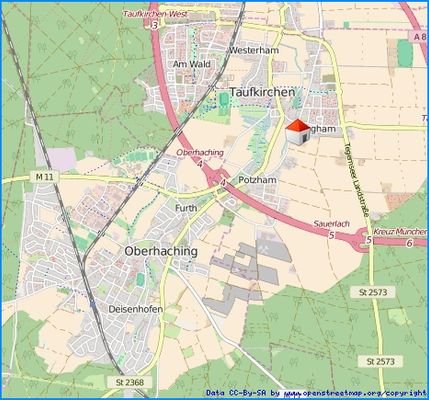
Task: Click the Furth village label
Action: 186,208
